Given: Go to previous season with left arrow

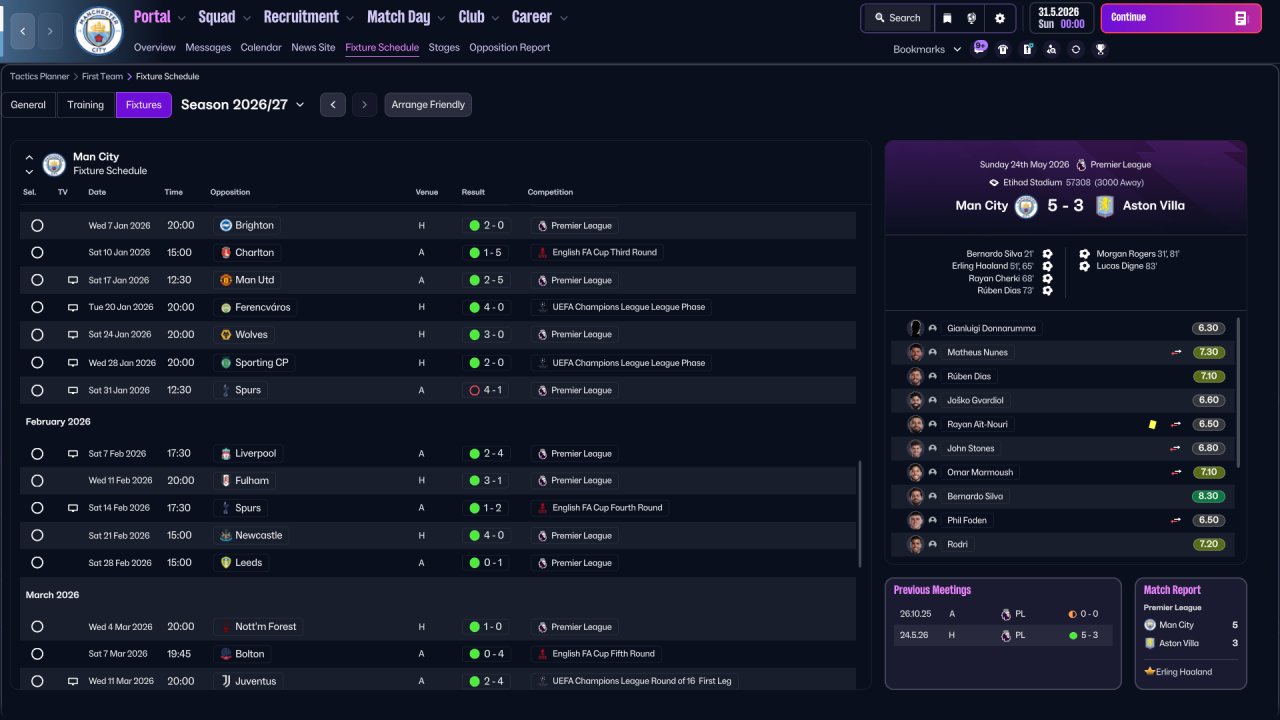Looking at the screenshot, I should click(333, 105).
